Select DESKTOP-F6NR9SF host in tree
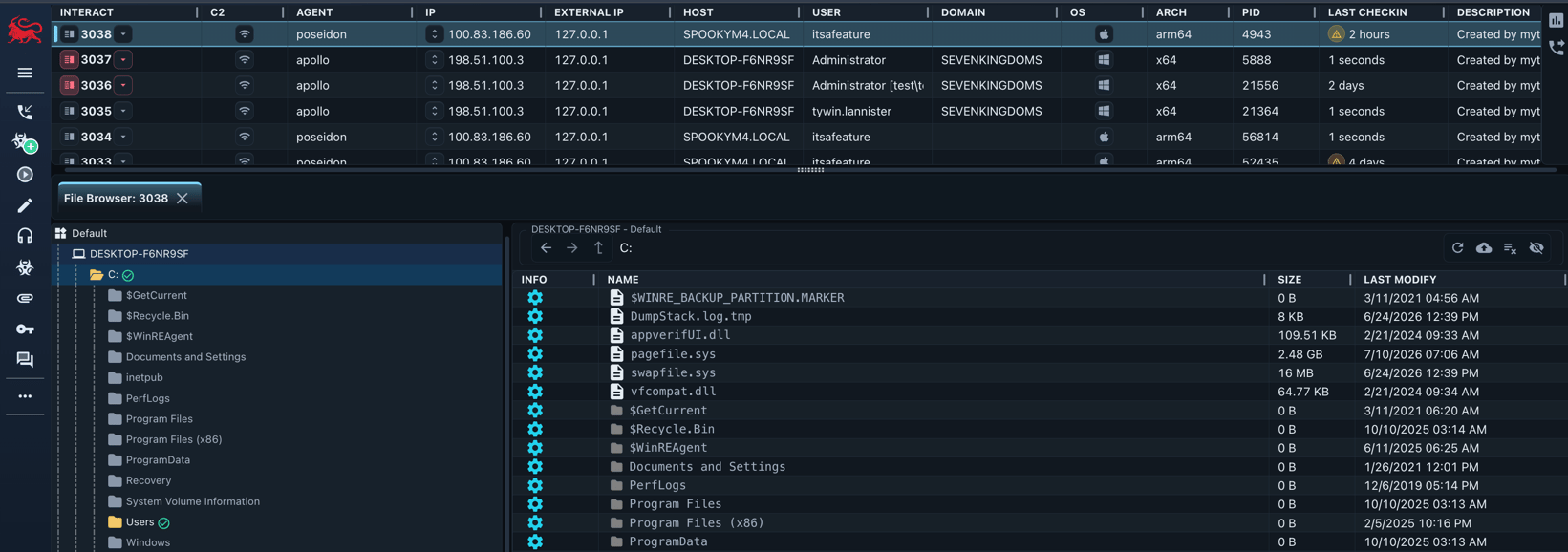Screen dimensions: 1568x552 (139, 254)
